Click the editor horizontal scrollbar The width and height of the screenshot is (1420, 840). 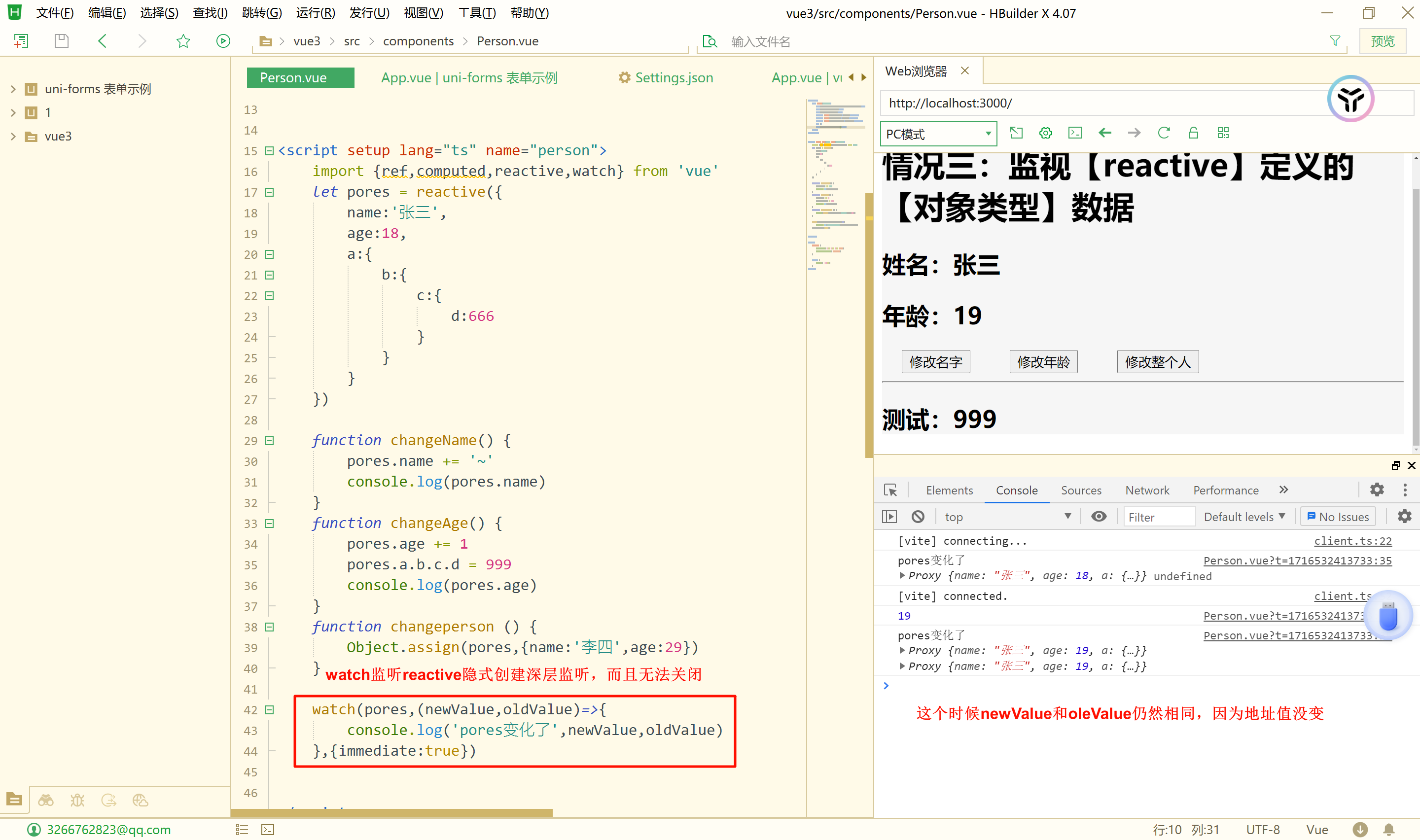click(391, 813)
